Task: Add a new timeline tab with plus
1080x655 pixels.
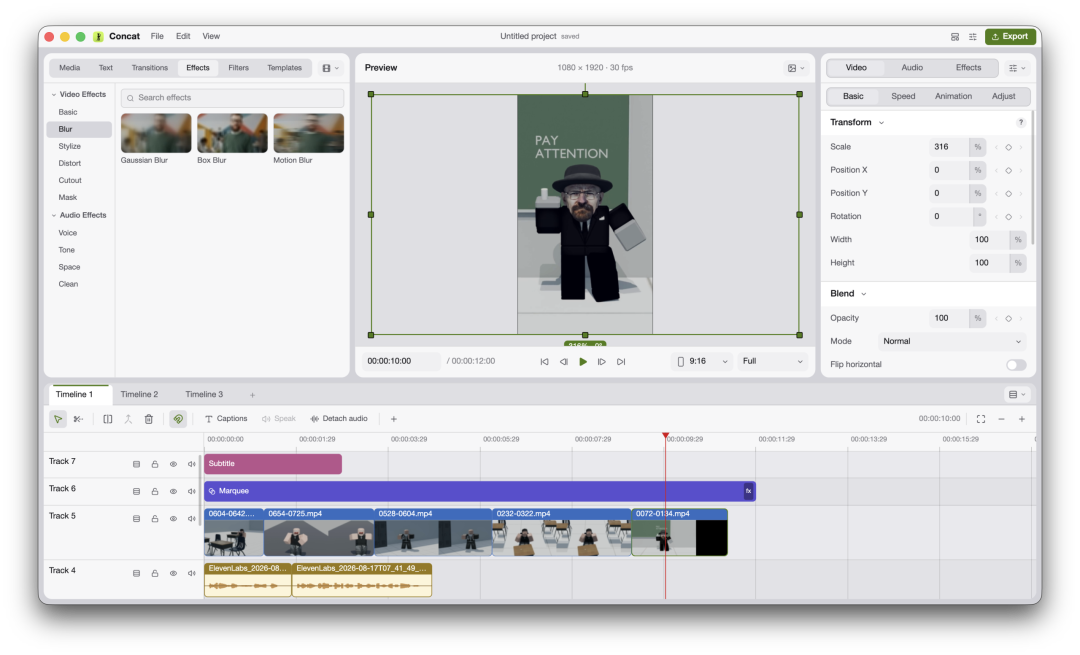Action: coord(252,395)
